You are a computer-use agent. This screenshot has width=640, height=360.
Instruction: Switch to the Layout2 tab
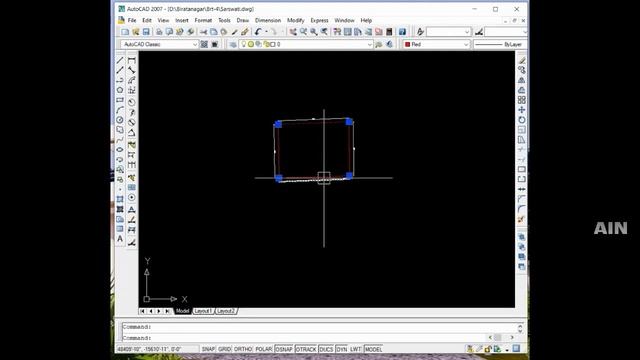[226, 311]
